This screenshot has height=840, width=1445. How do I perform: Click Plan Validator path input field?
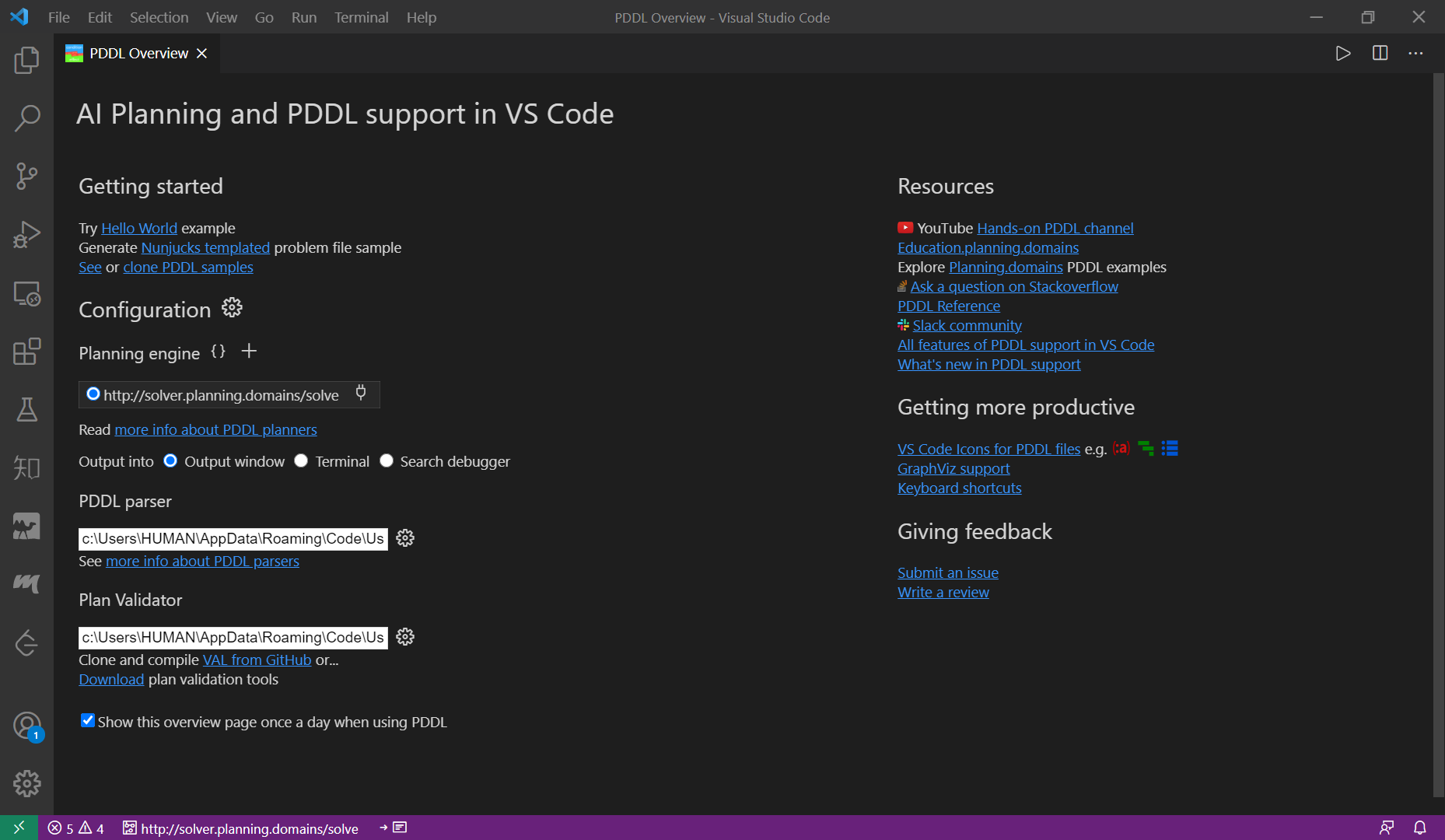pos(233,637)
